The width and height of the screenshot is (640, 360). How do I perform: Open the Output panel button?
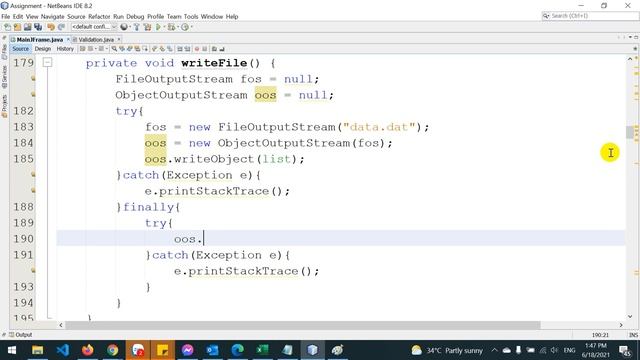tap(20, 335)
